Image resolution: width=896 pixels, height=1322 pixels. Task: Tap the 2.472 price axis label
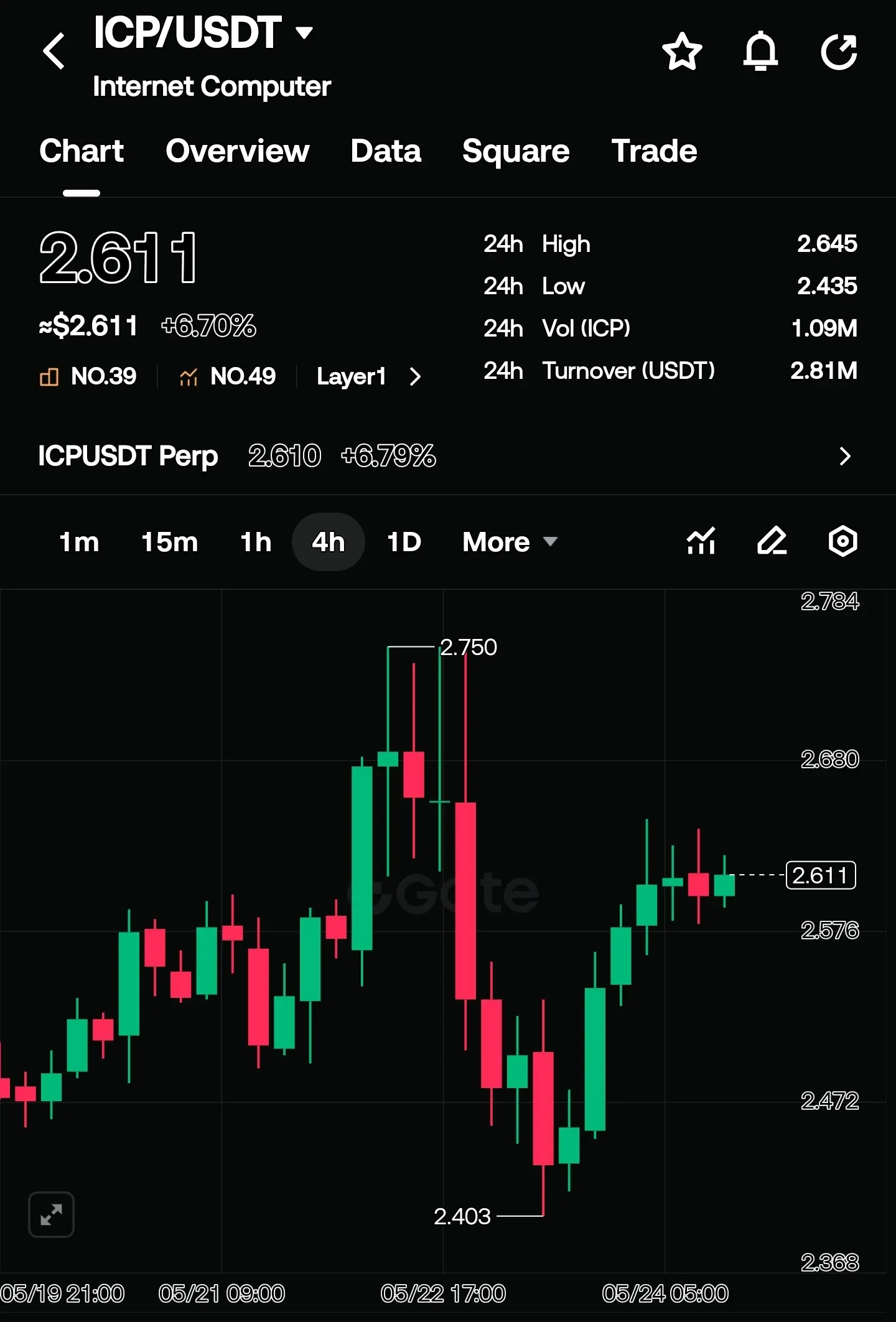829,1101
